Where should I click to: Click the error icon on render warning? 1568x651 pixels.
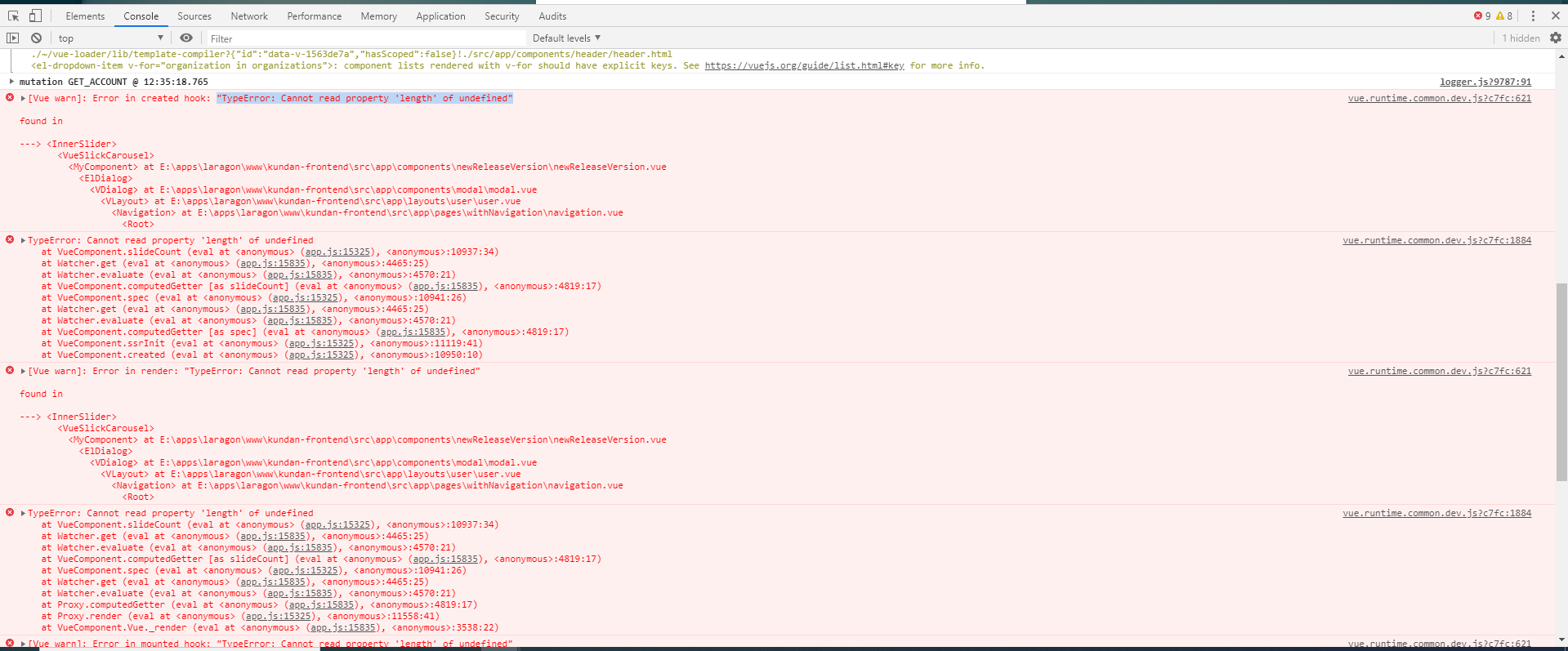[10, 370]
